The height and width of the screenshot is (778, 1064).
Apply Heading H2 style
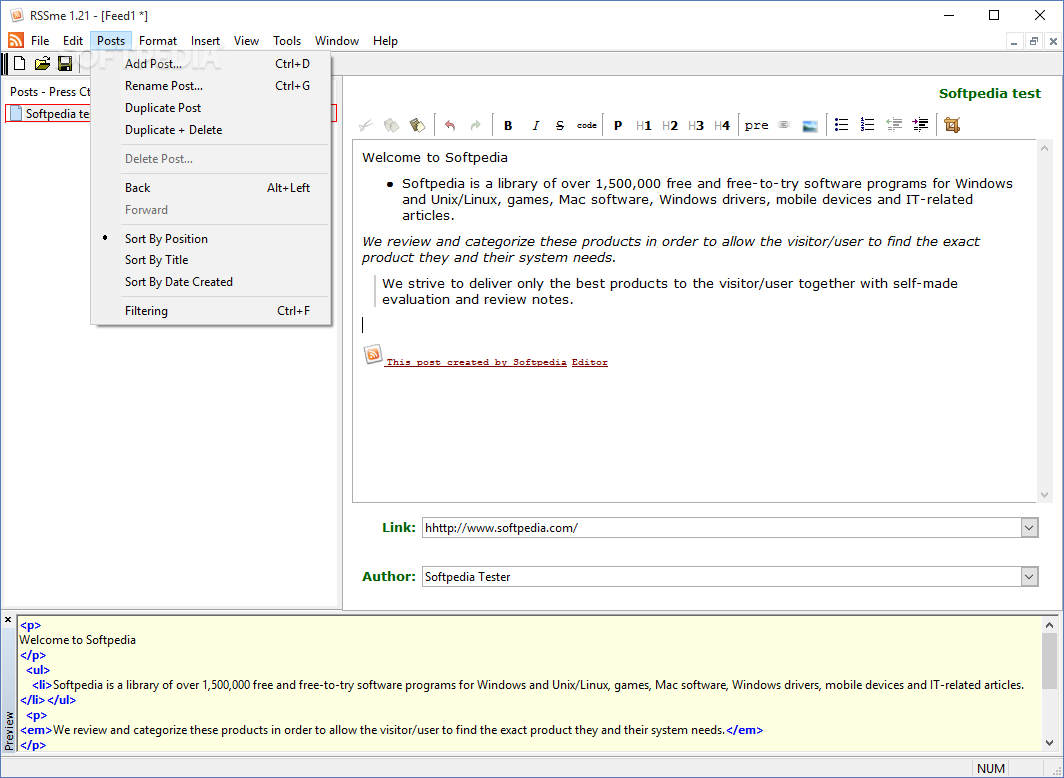point(670,125)
